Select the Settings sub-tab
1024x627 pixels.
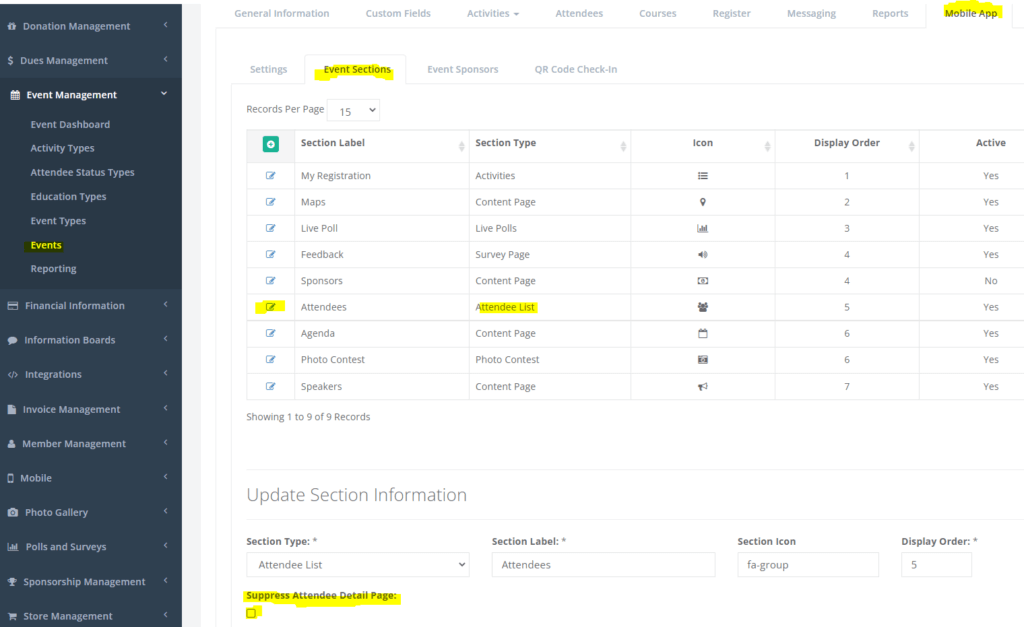(268, 70)
